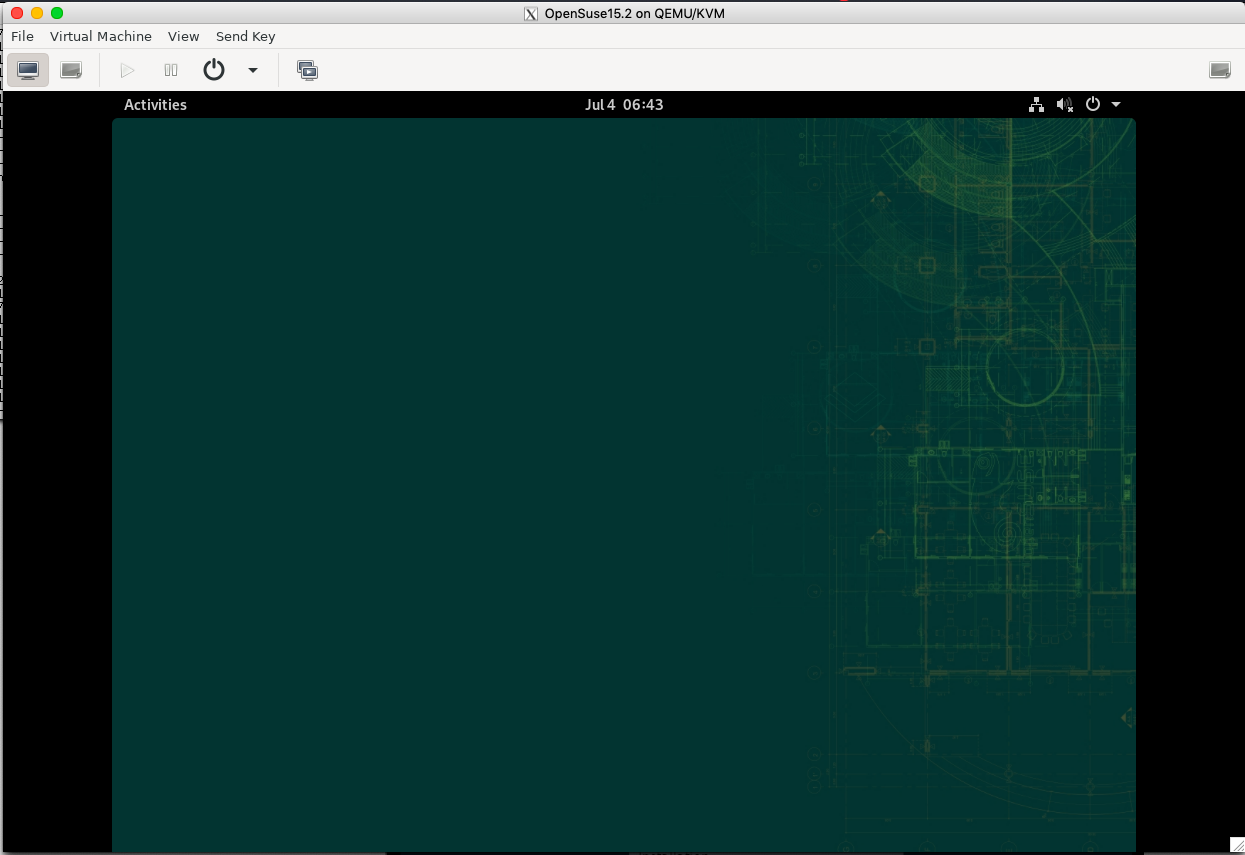Screen dimensions: 1245x855
Task: Open the clock showing Jul 4 06:43
Action: (624, 104)
